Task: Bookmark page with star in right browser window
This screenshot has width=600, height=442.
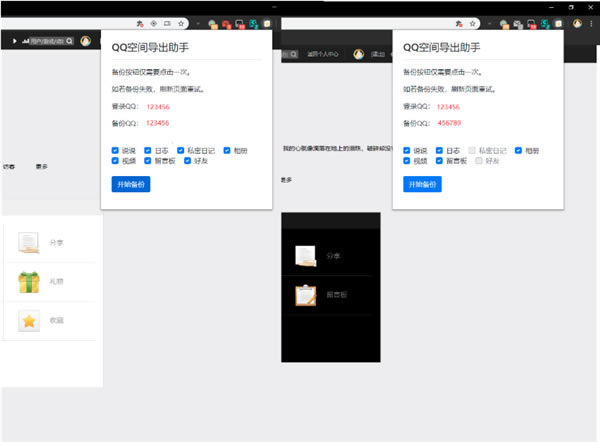Action: 473,24
